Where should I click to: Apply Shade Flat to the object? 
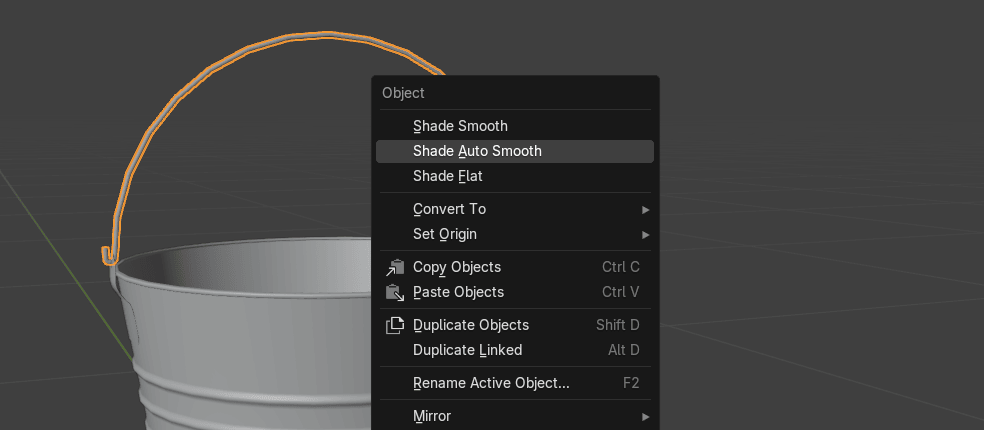coord(447,176)
